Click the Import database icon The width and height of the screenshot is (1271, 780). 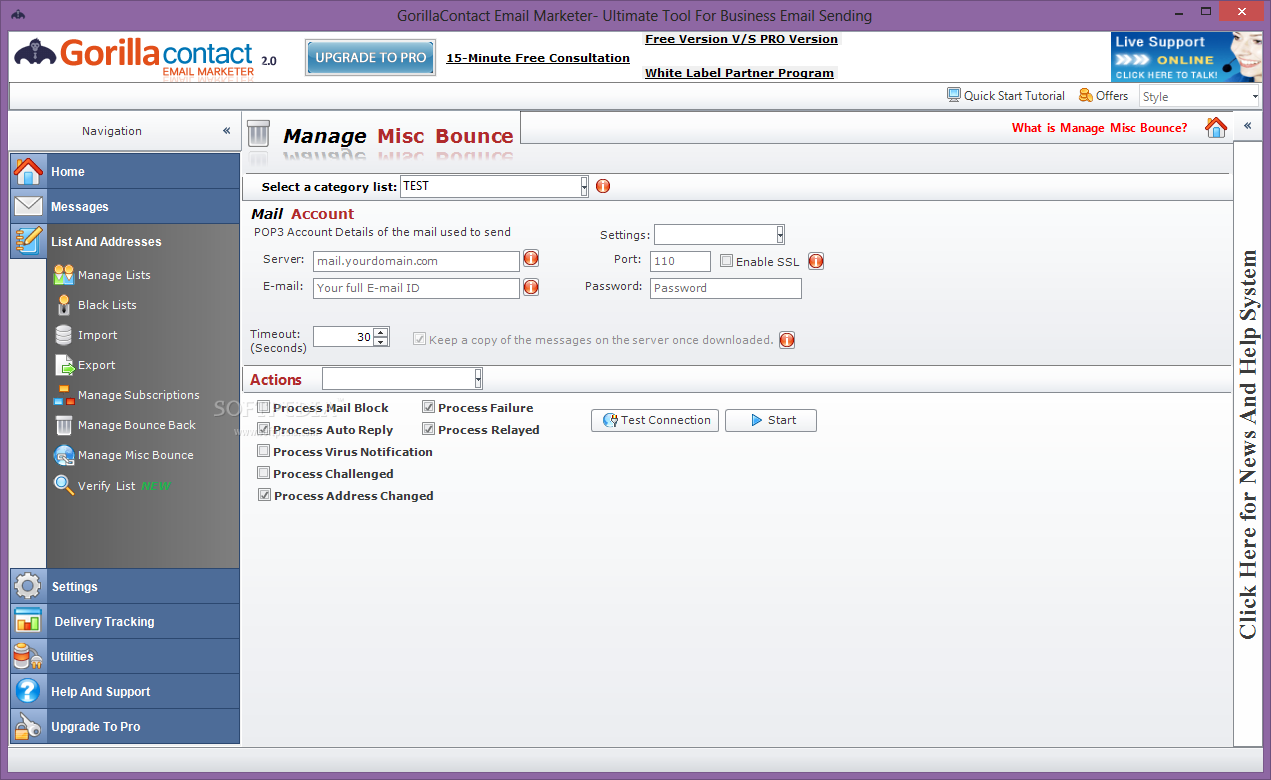point(64,335)
